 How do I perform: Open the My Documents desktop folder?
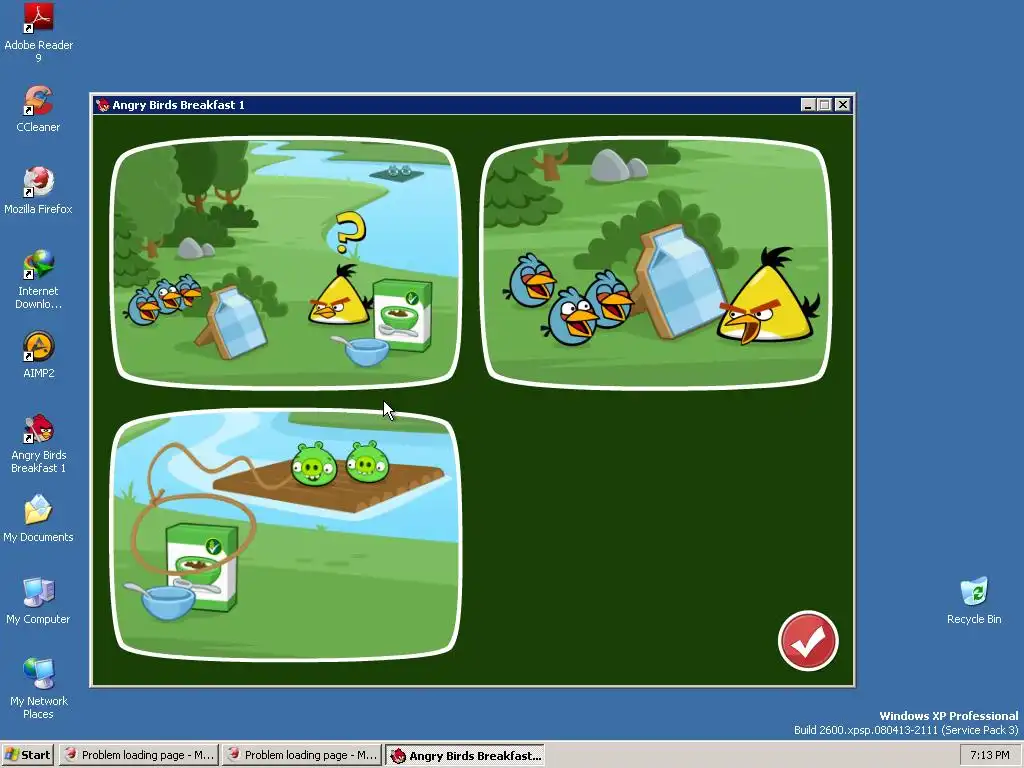pos(38,519)
